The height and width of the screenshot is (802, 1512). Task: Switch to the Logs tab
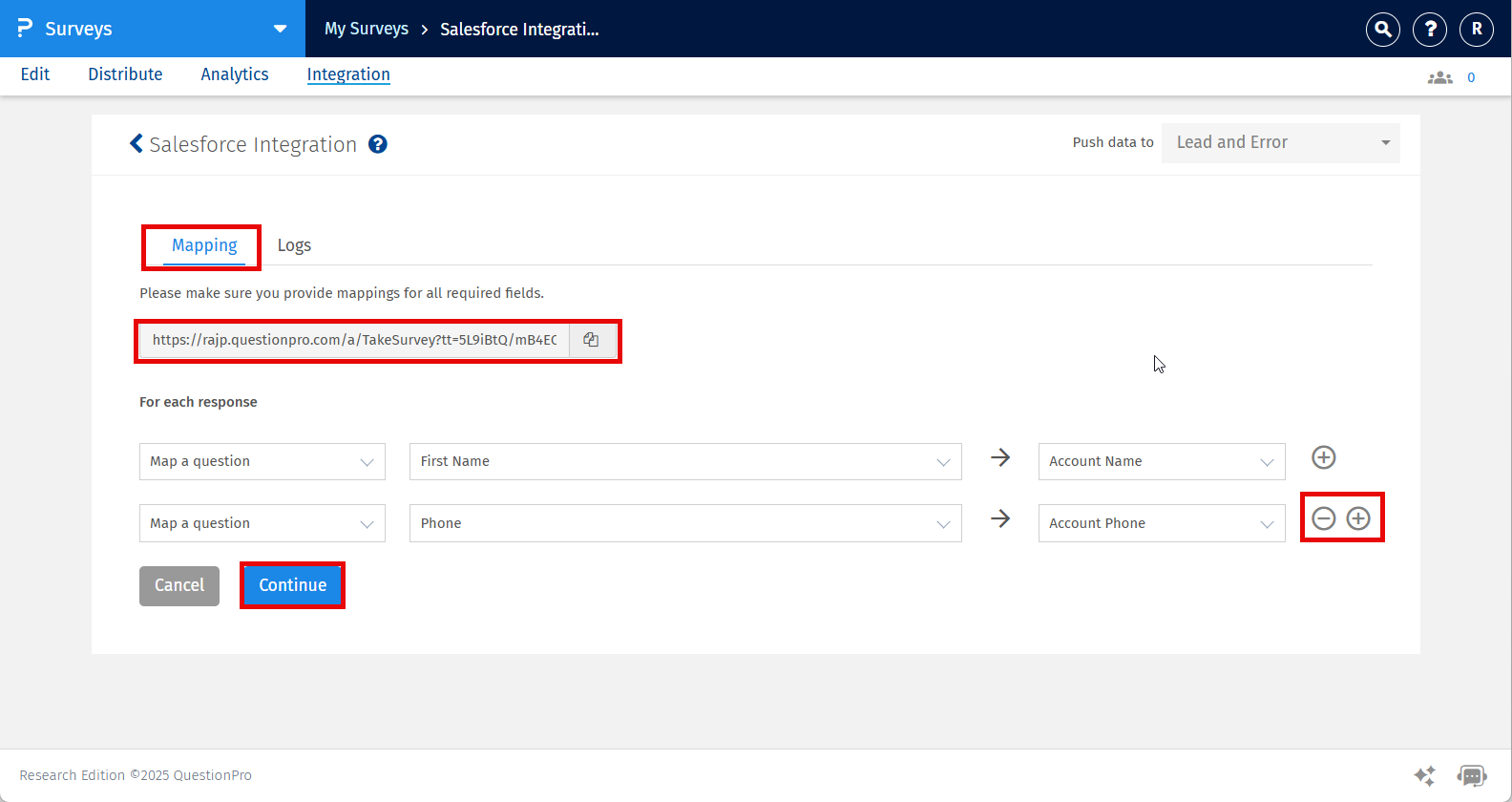294,245
